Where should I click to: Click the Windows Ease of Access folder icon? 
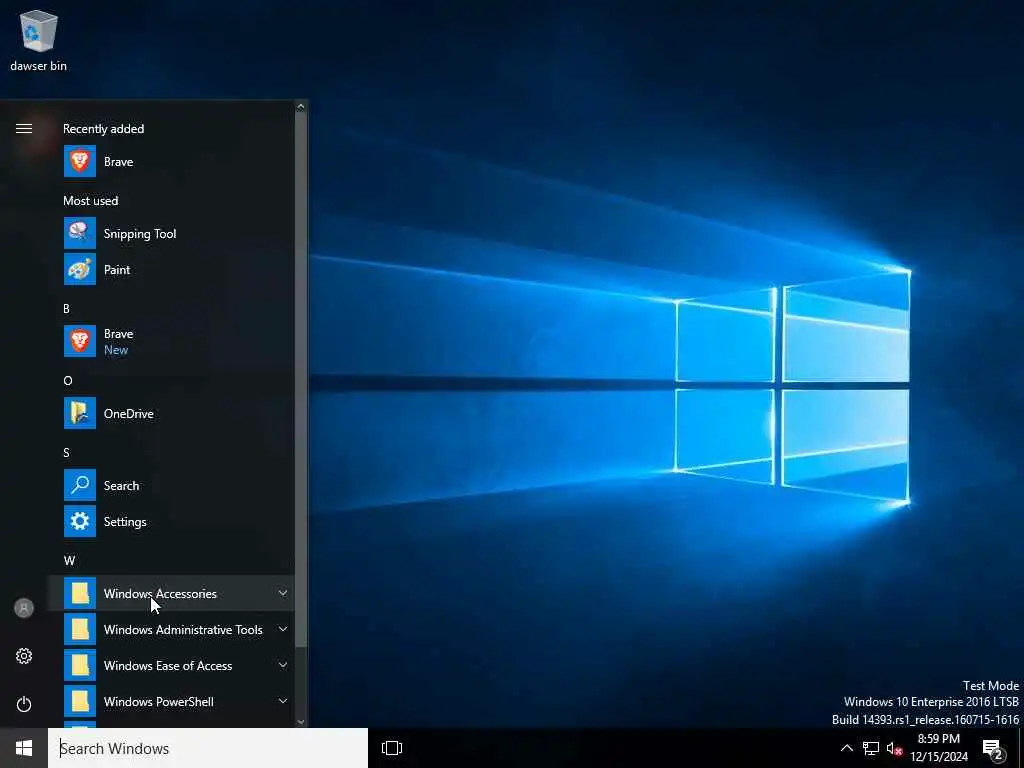tap(80, 665)
